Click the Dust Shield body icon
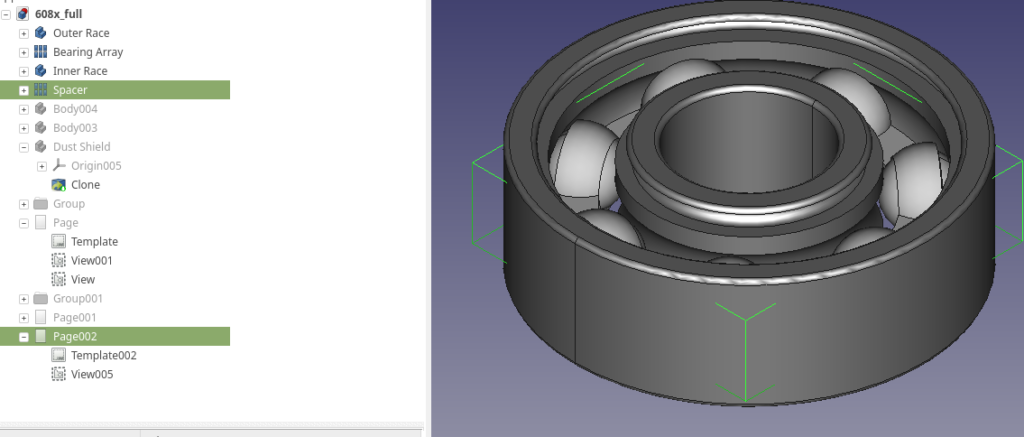1024x437 pixels. tap(40, 146)
